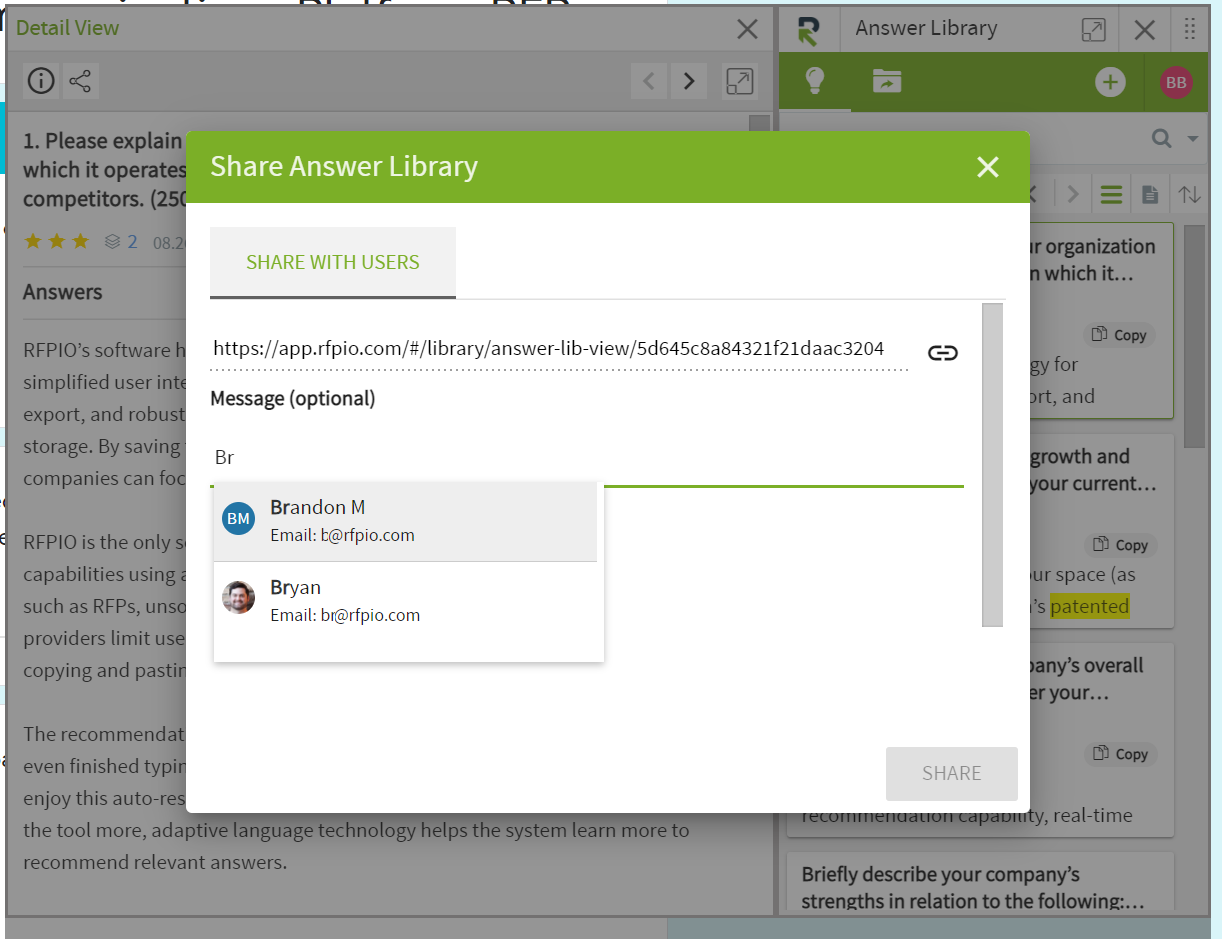Image resolution: width=1222 pixels, height=939 pixels.
Task: Click the SHARE button
Action: click(x=952, y=773)
